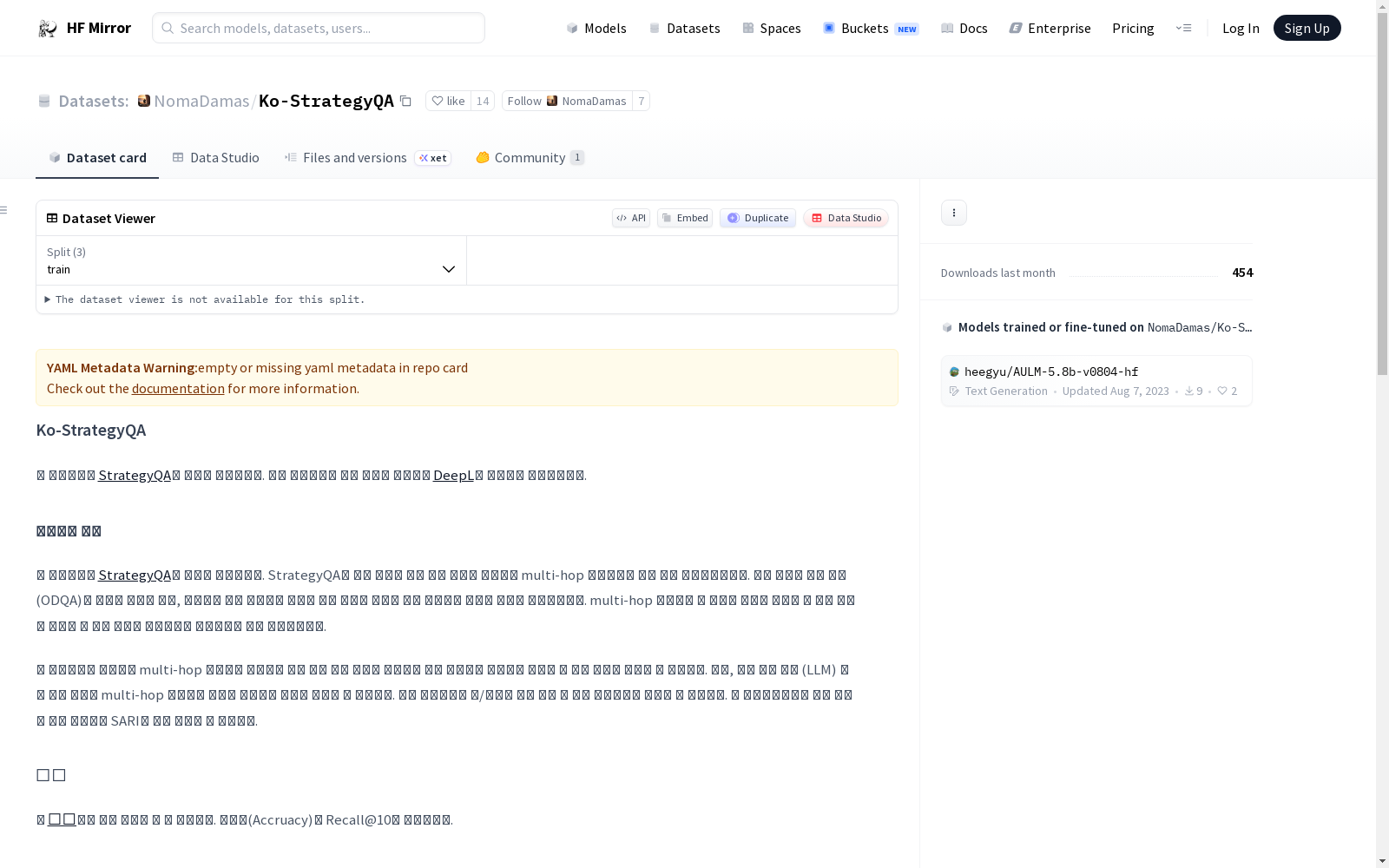Open Data Studio from viewer header
1389x868 pixels.
(846, 218)
